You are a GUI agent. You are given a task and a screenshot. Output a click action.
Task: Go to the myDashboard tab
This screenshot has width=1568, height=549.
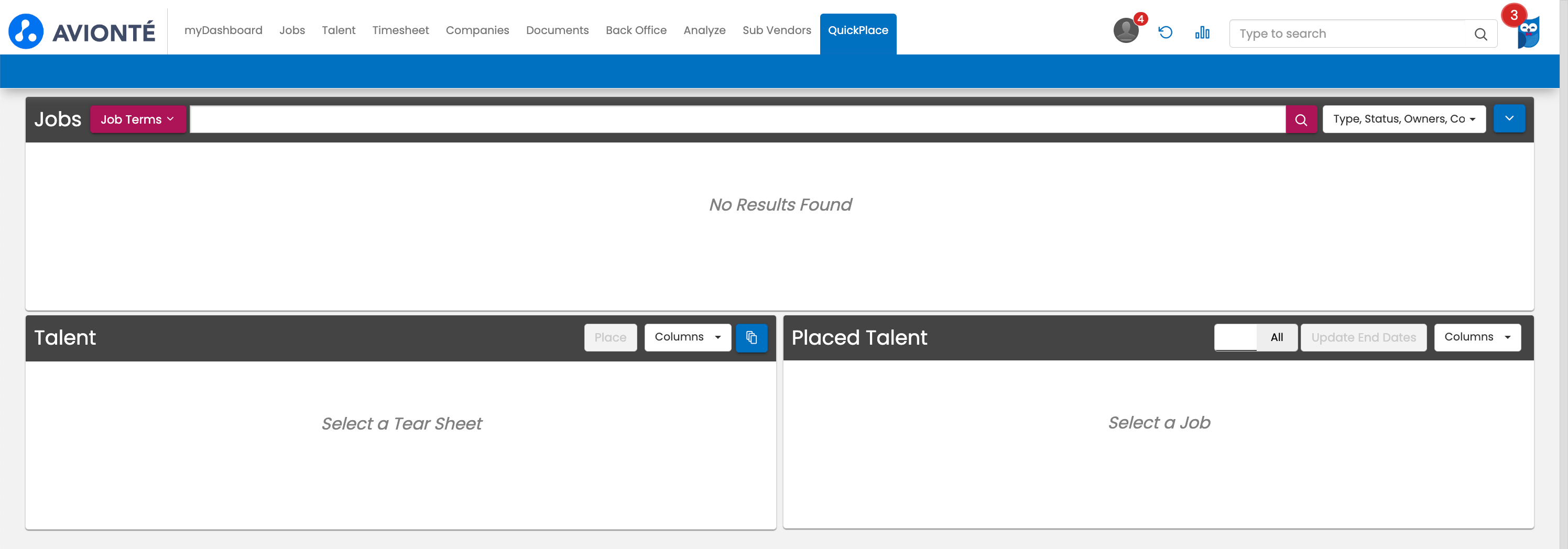point(223,30)
